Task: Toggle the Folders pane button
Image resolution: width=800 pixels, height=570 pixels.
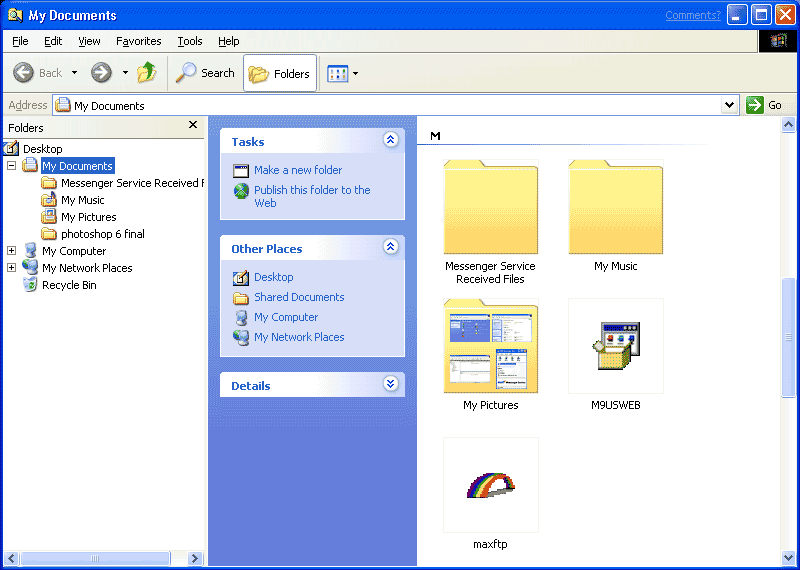Action: point(280,73)
